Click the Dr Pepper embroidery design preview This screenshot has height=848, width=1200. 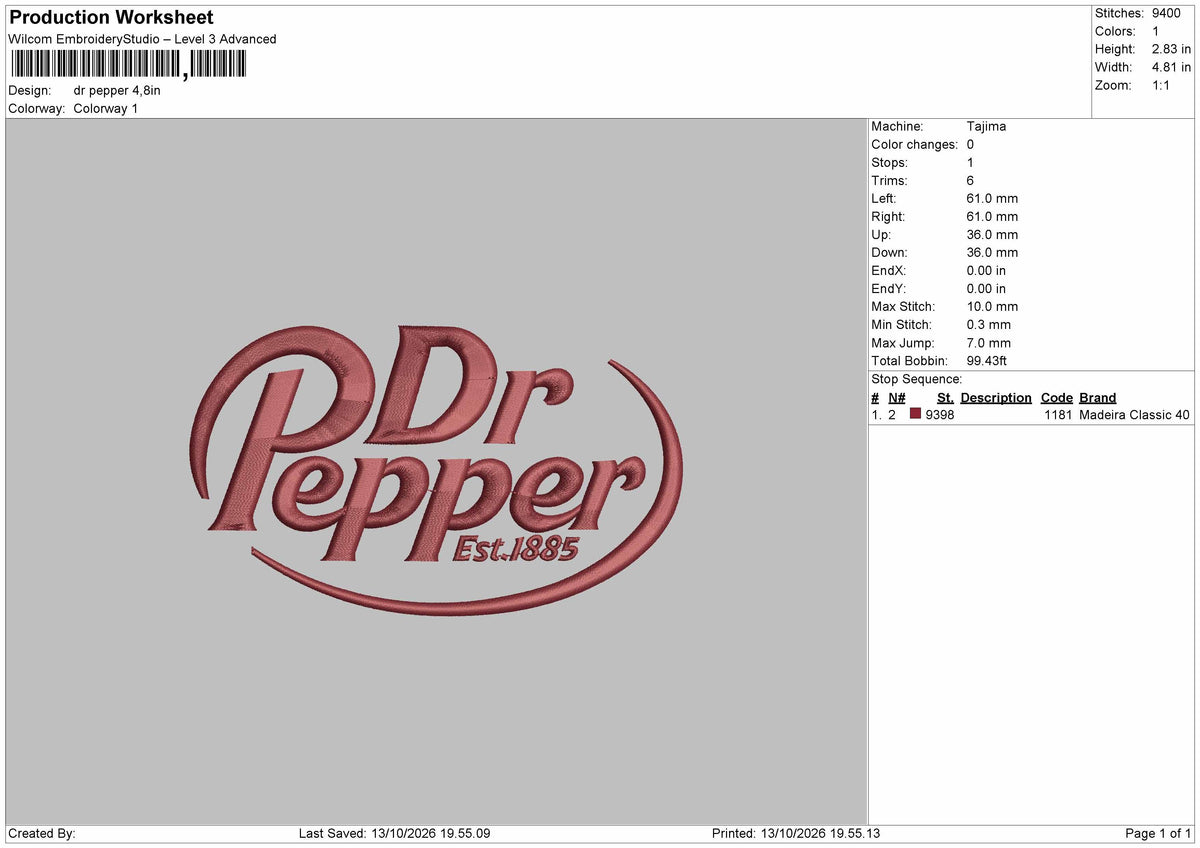pos(436,470)
